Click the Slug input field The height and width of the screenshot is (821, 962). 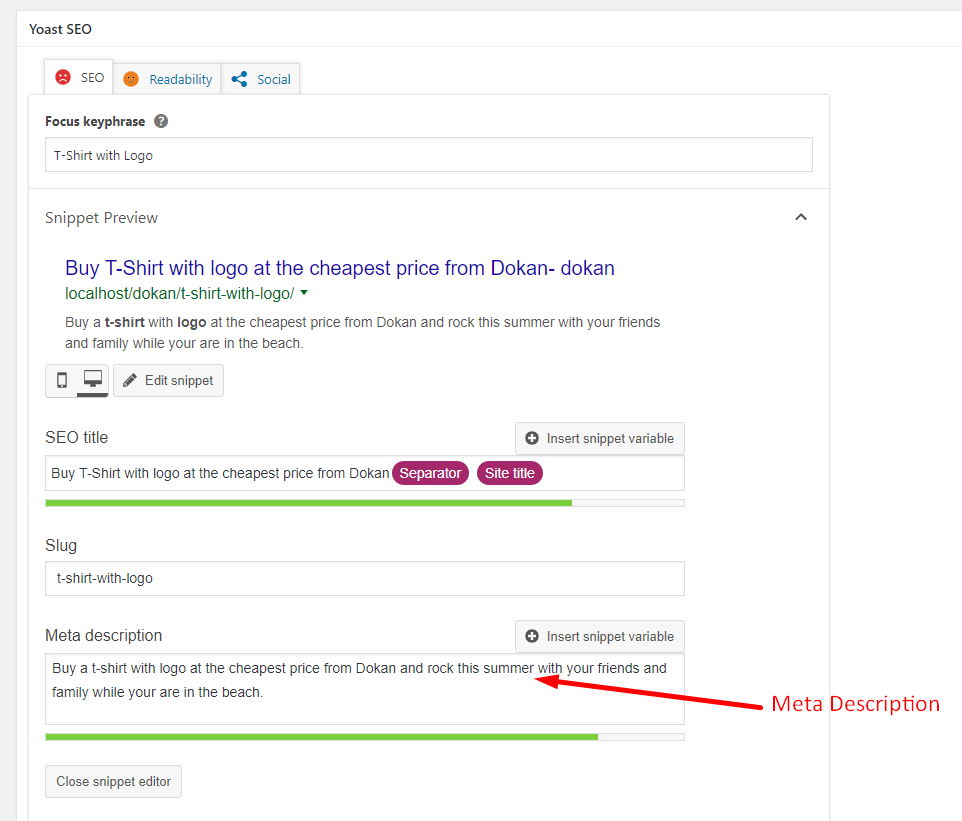tap(364, 578)
